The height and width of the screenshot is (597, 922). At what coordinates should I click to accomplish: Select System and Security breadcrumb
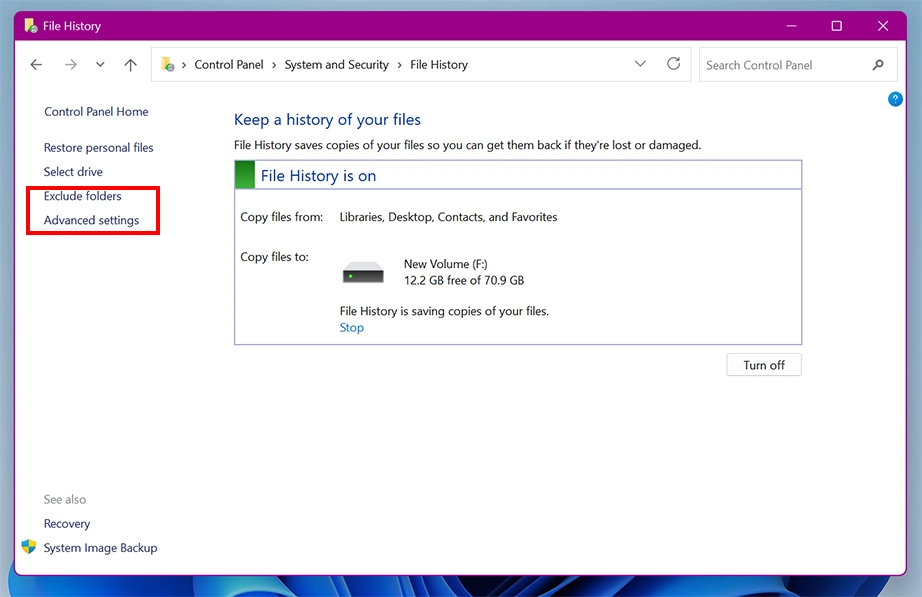click(336, 65)
